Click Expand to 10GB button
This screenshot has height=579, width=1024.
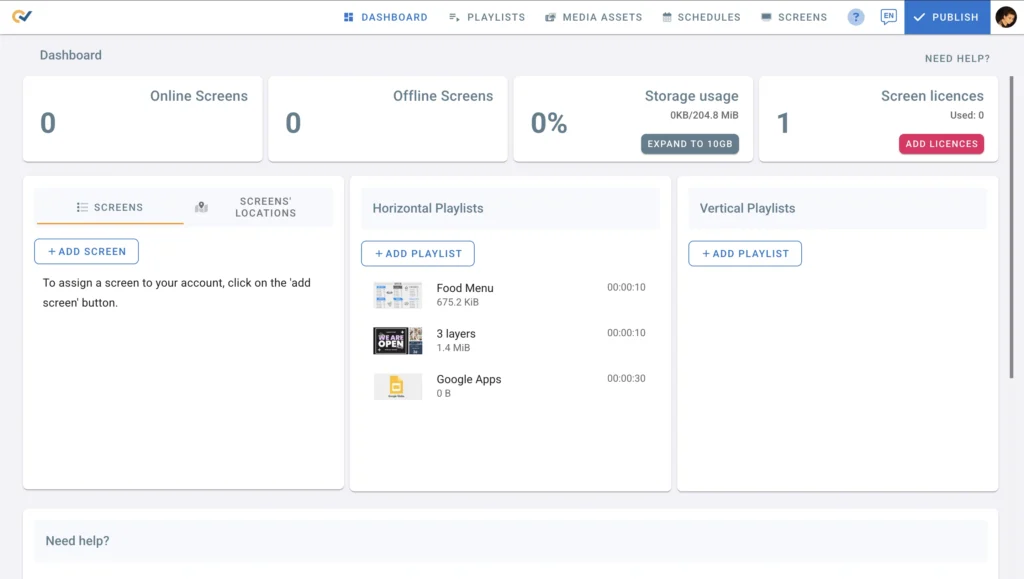[x=690, y=144]
